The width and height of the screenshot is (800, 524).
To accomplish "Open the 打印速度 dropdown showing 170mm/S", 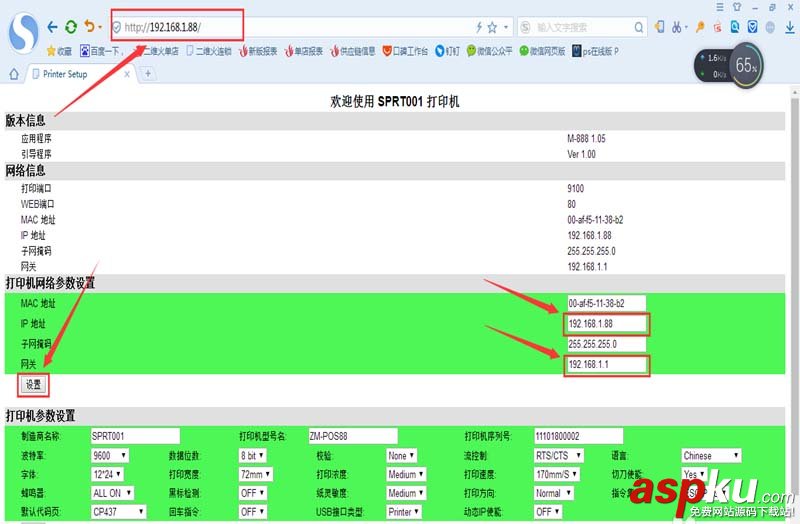I will (557, 474).
